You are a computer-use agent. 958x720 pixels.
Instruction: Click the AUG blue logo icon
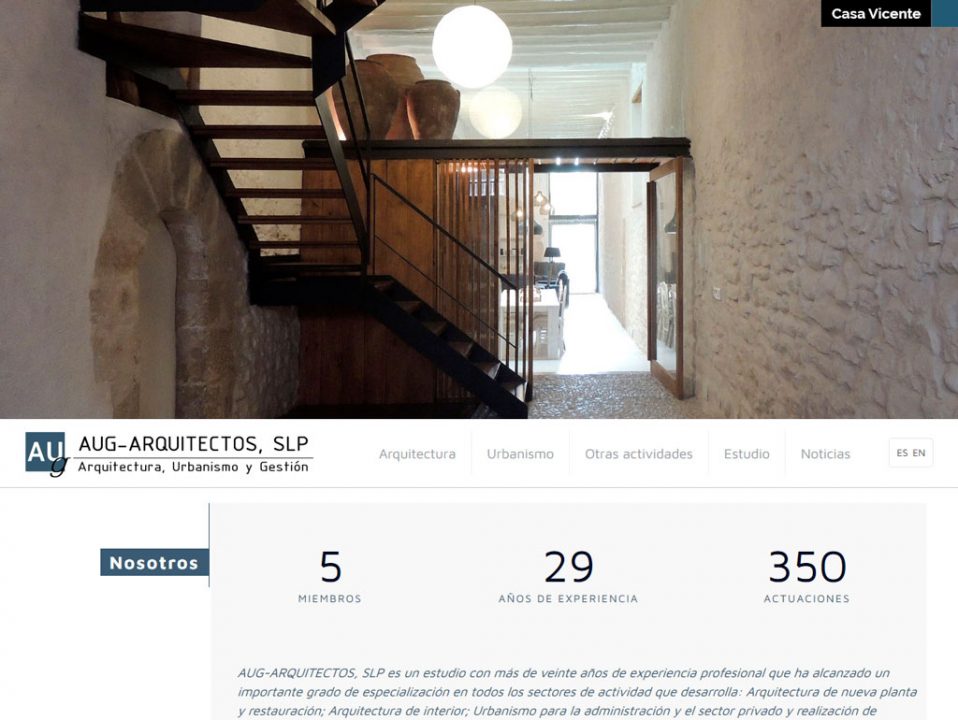46,454
